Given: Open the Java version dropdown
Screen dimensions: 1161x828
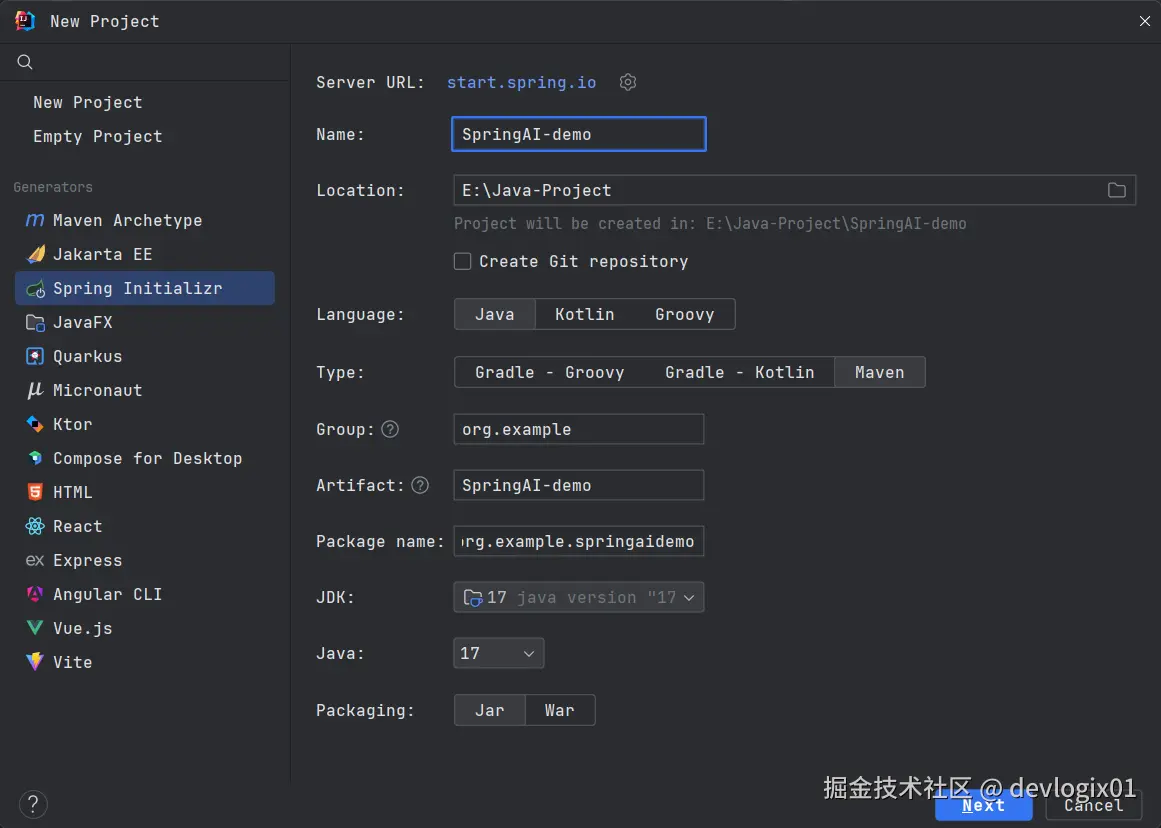Looking at the screenshot, I should tap(498, 653).
